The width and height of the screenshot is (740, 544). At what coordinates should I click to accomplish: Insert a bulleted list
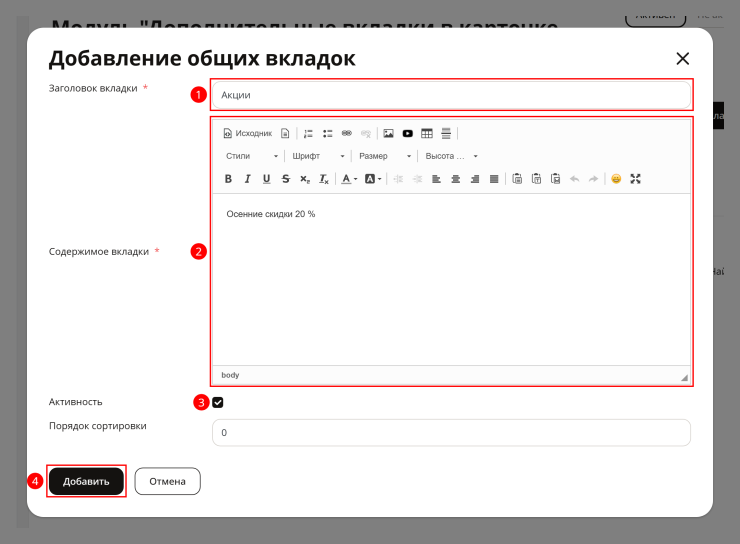click(328, 134)
